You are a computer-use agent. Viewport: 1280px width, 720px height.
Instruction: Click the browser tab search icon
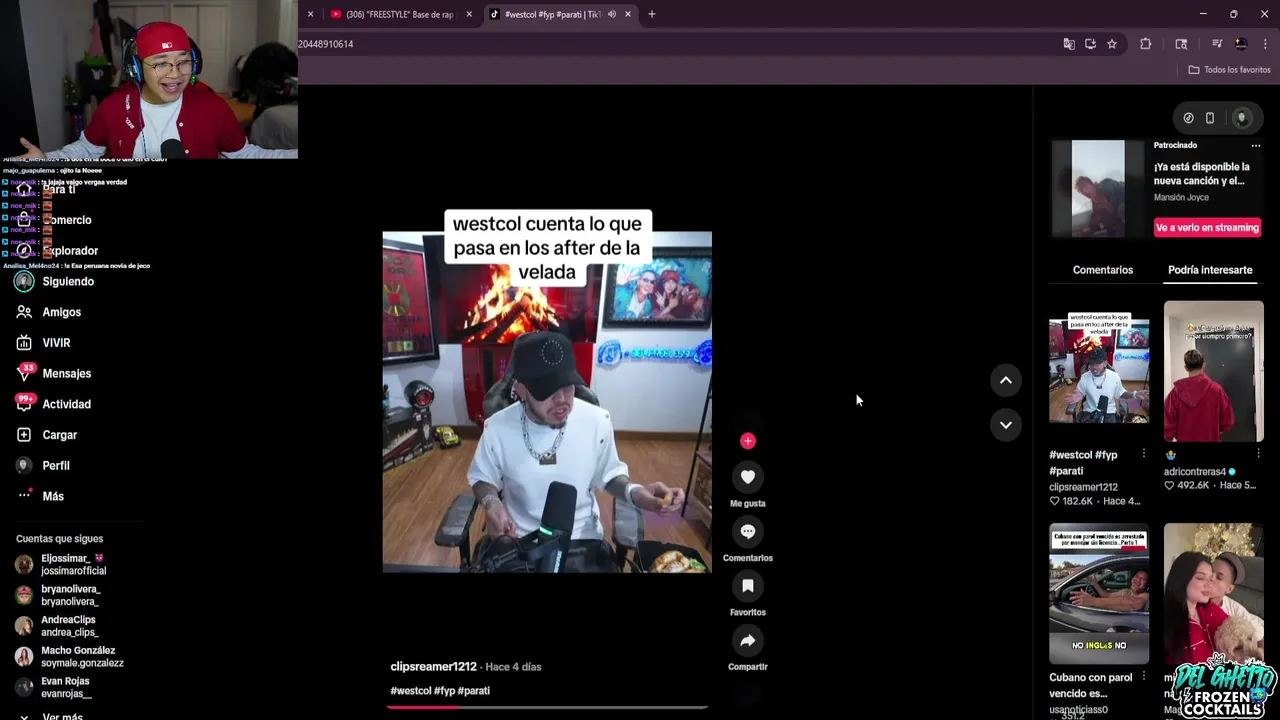pos(1181,44)
